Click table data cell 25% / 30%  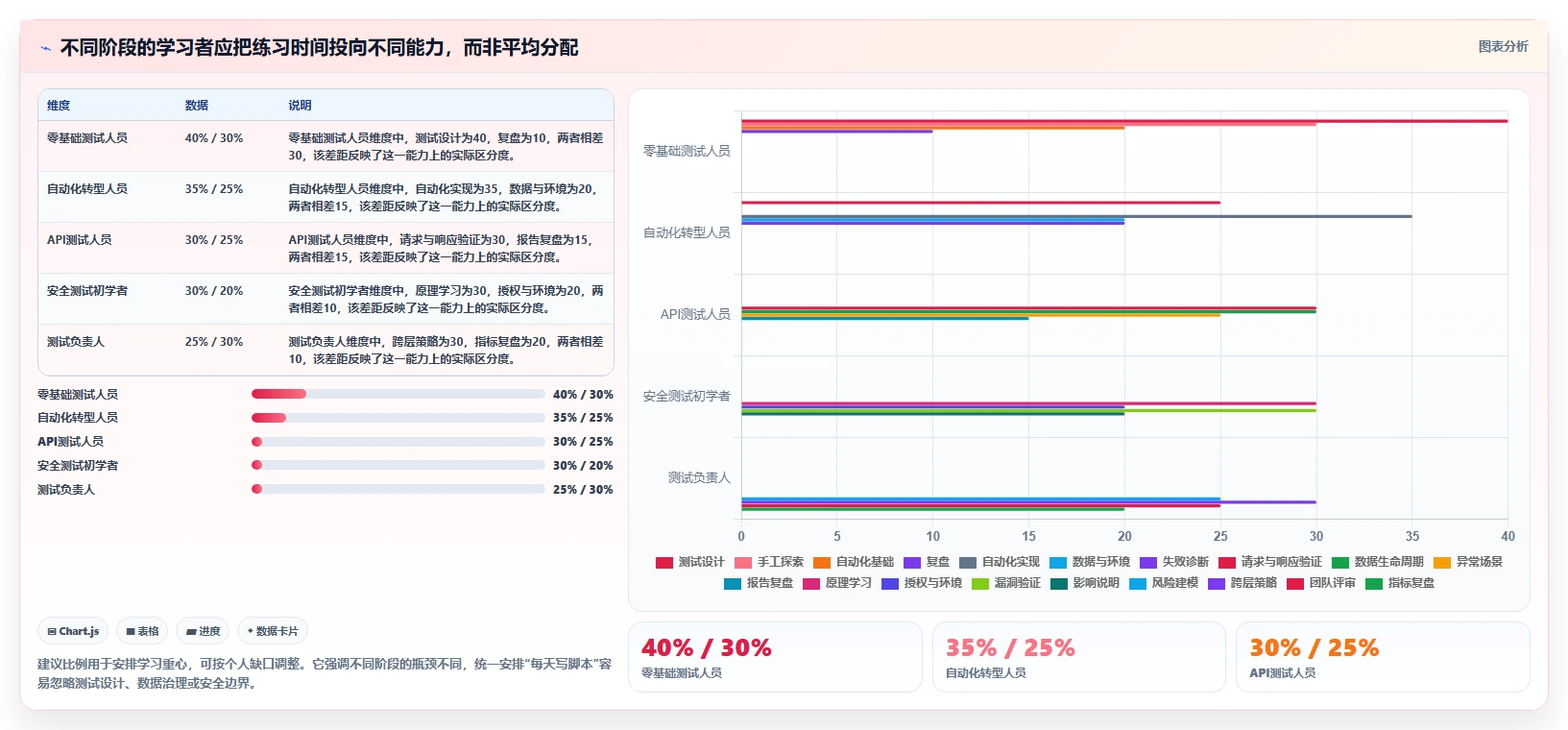[214, 342]
